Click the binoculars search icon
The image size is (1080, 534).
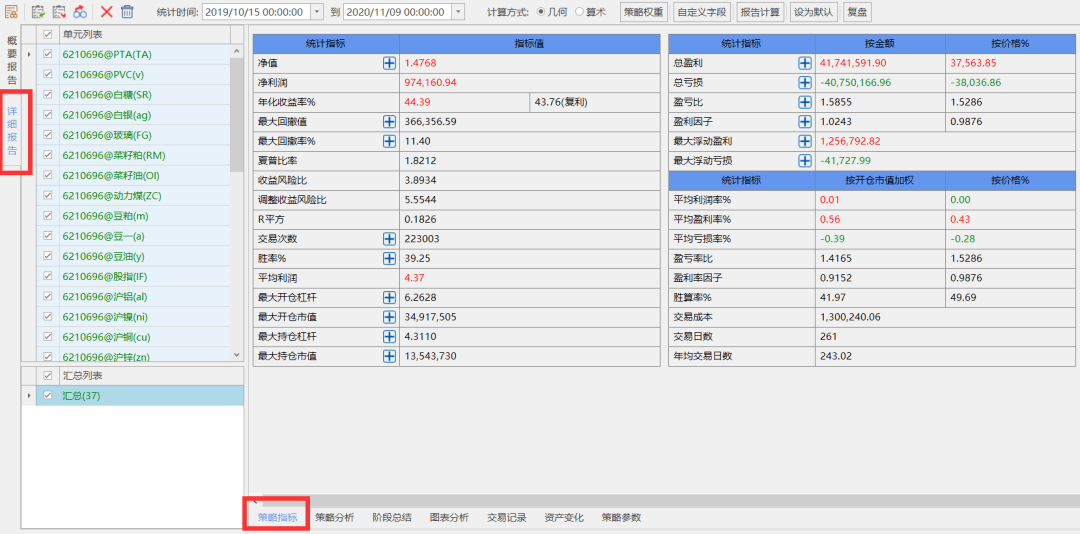point(79,12)
